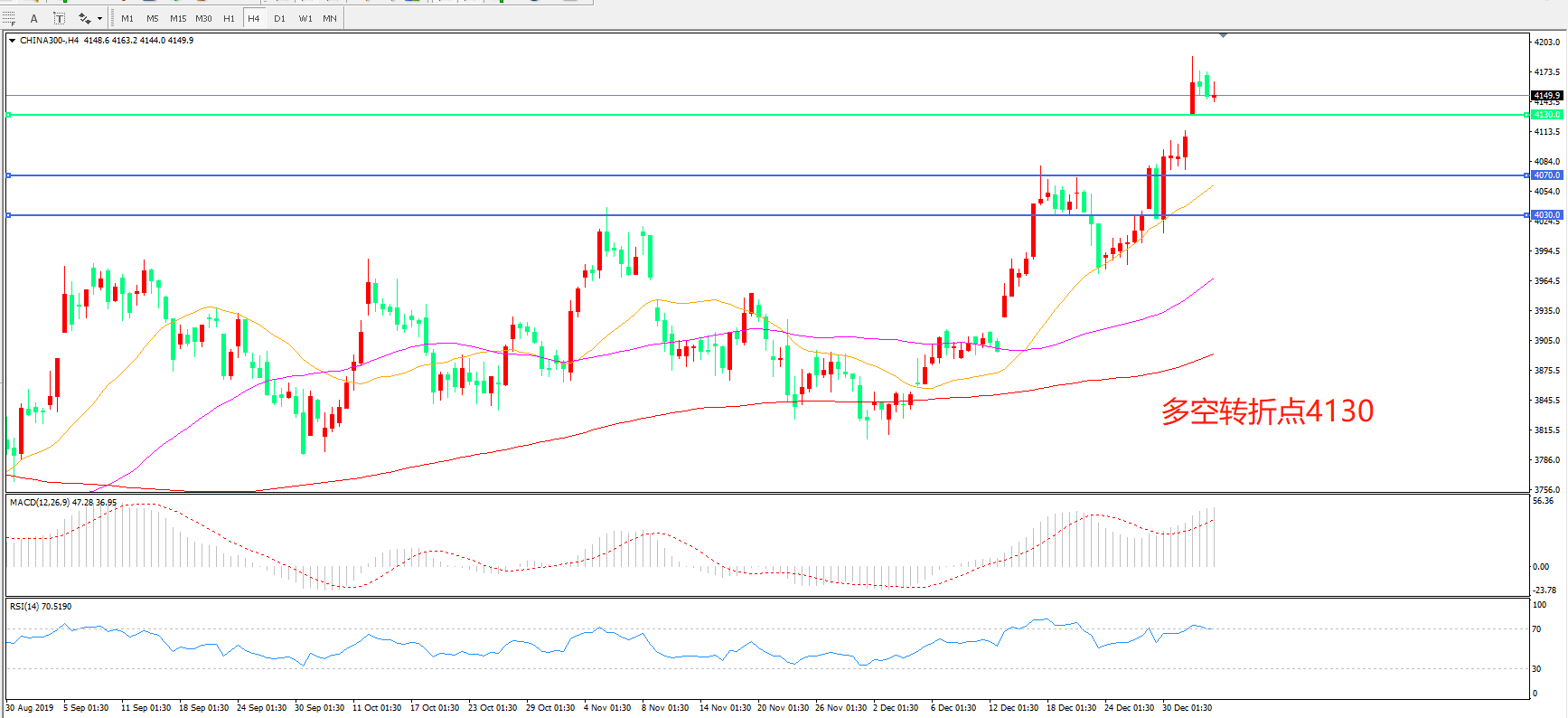
Task: Click the active H4 timeframe tab
Action: coord(254,18)
